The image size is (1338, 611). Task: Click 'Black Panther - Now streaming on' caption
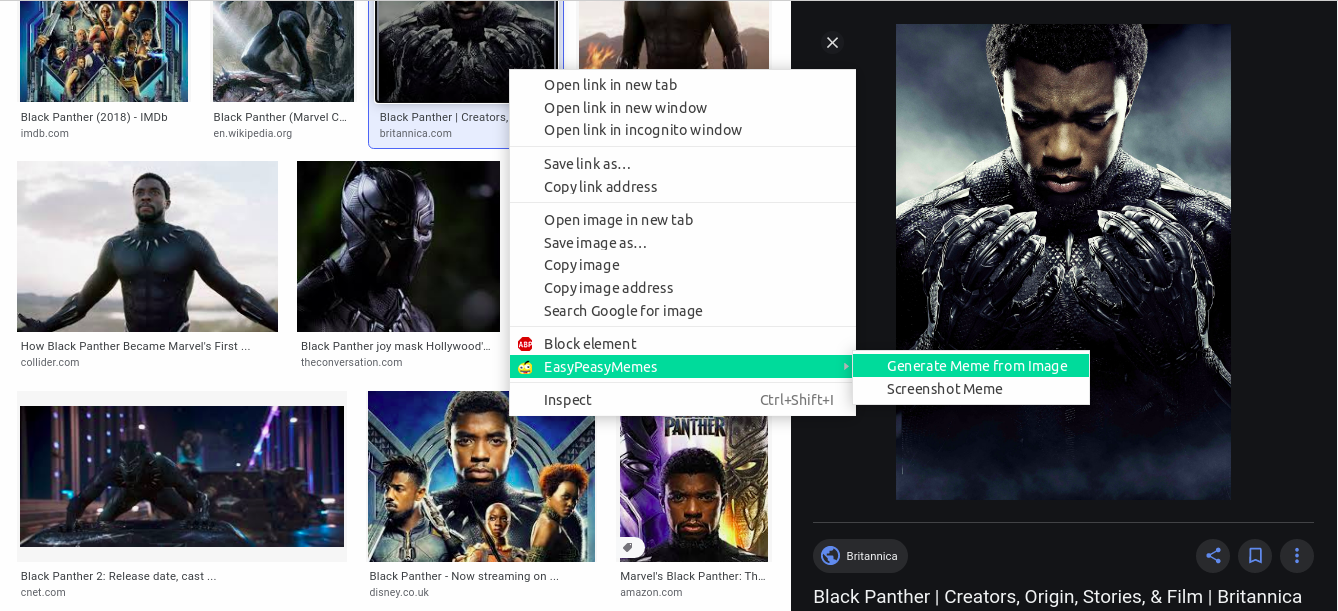coord(464,576)
